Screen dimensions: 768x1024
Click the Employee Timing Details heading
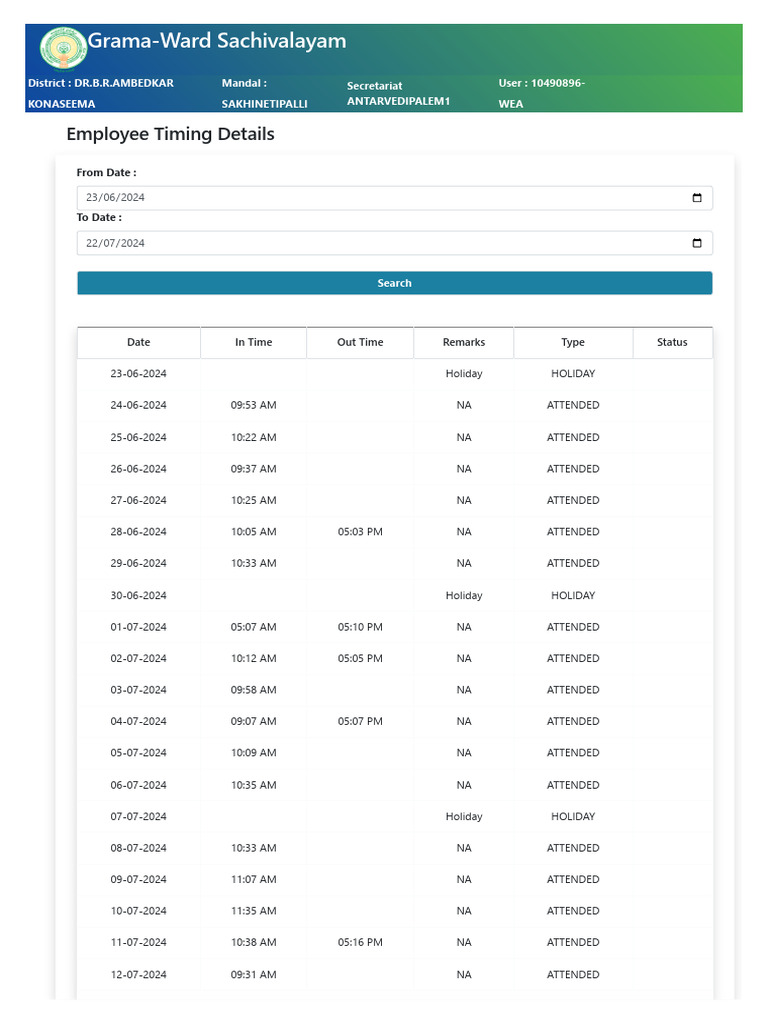pyautogui.click(x=170, y=134)
